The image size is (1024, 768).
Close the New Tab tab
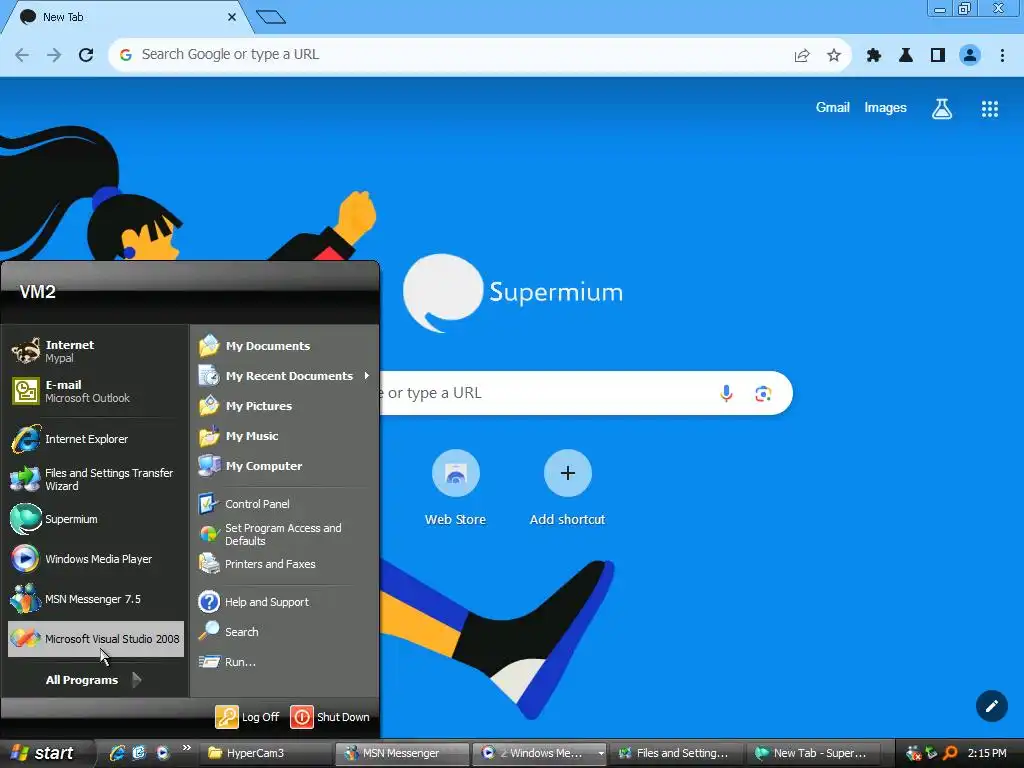point(232,18)
